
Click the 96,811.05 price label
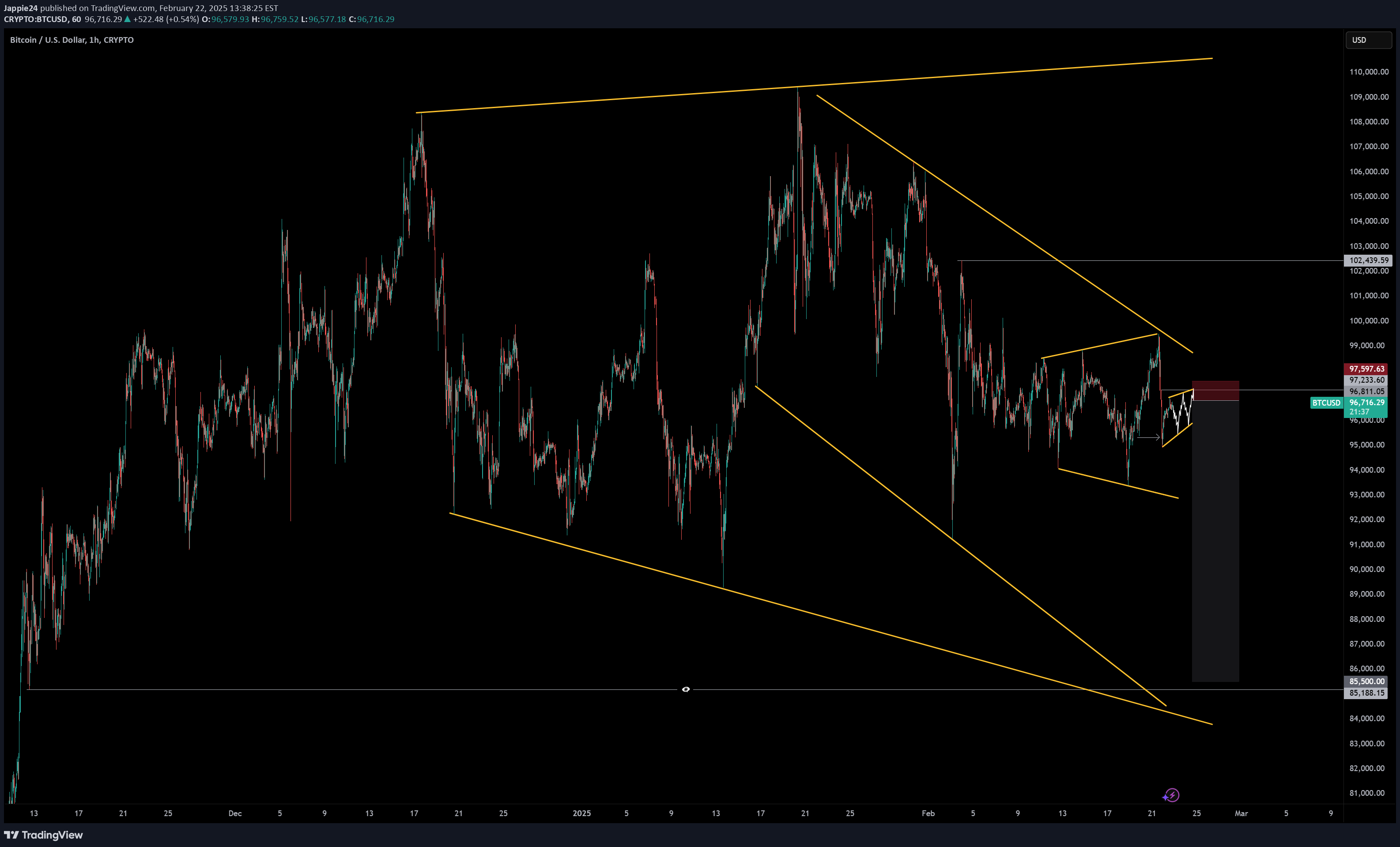[x=1366, y=392]
